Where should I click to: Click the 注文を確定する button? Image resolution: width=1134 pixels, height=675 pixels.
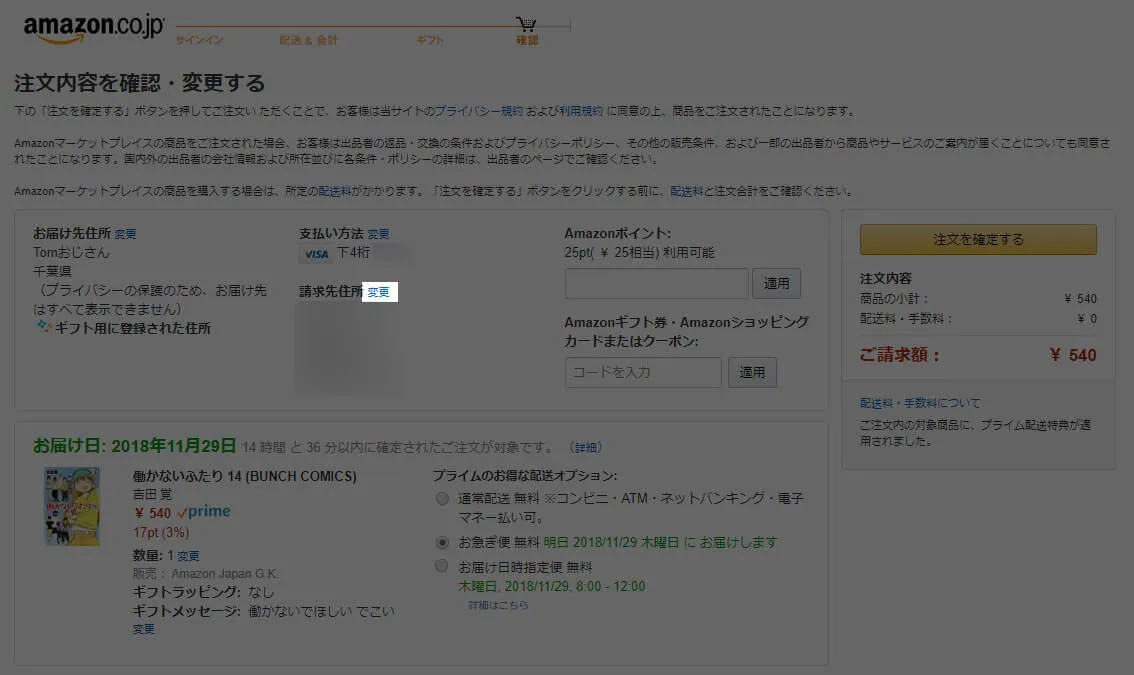(978, 239)
